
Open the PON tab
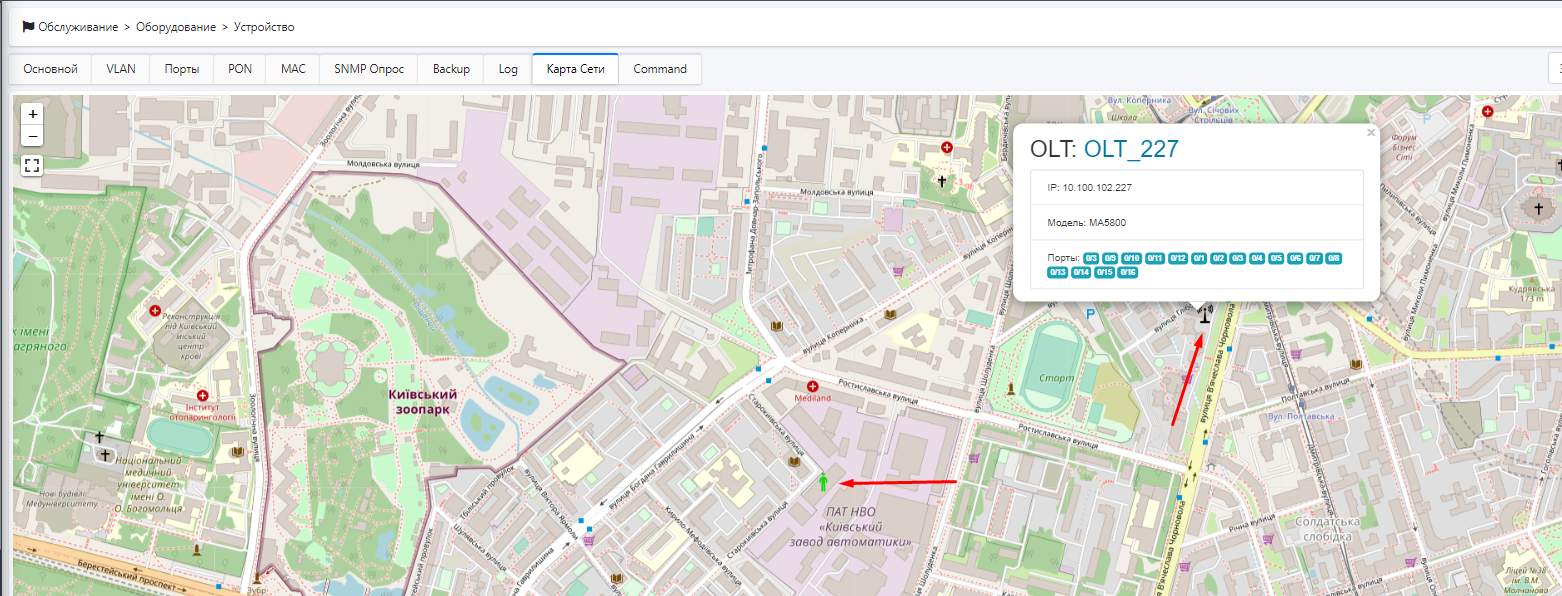point(240,69)
